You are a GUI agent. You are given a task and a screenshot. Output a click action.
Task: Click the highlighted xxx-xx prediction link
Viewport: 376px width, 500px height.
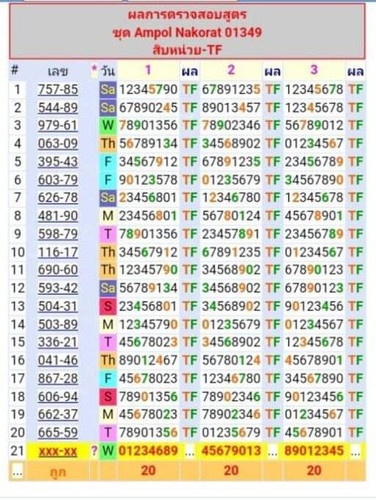pos(58,451)
